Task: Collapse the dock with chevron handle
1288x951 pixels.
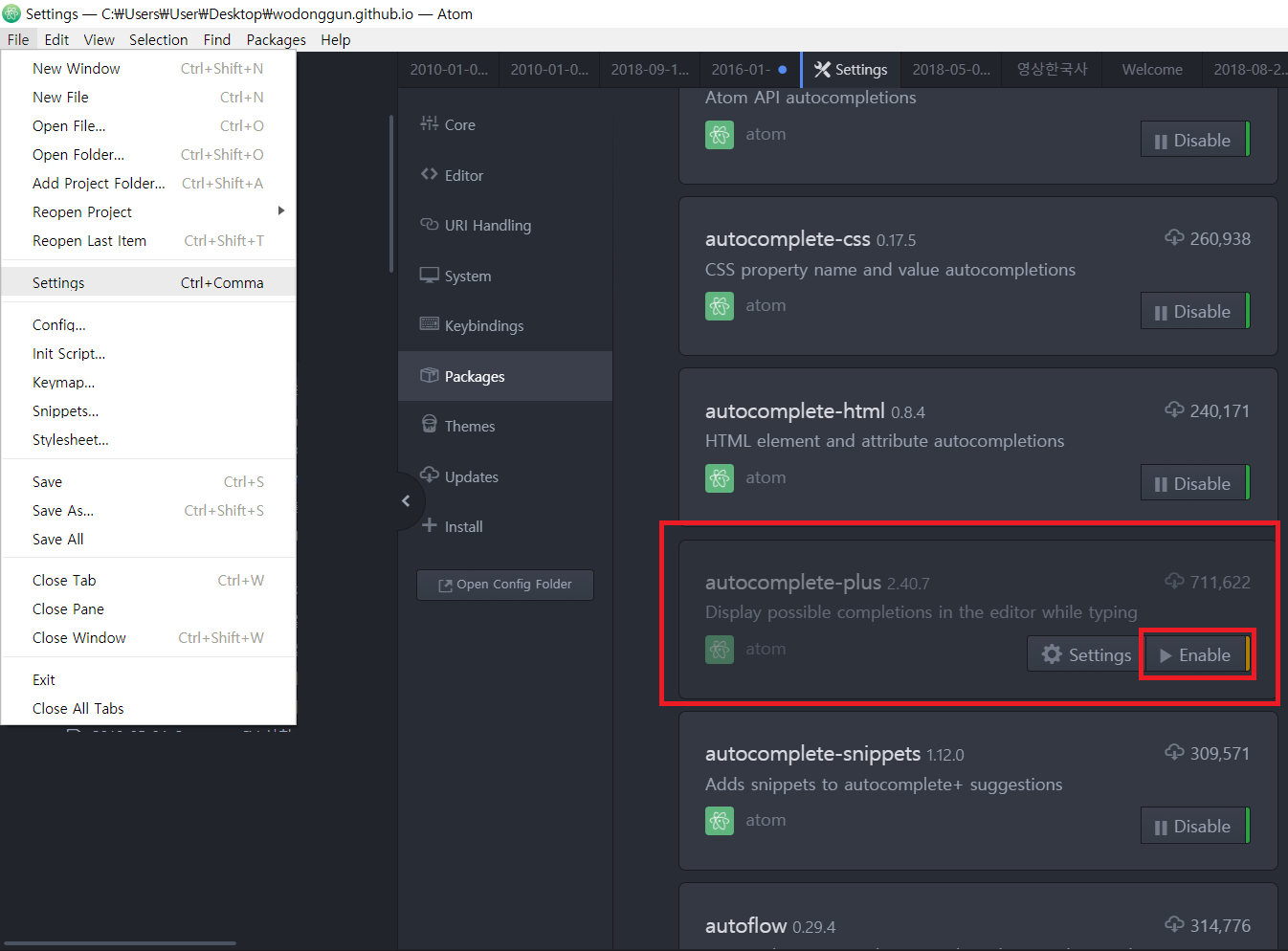Action: [407, 500]
